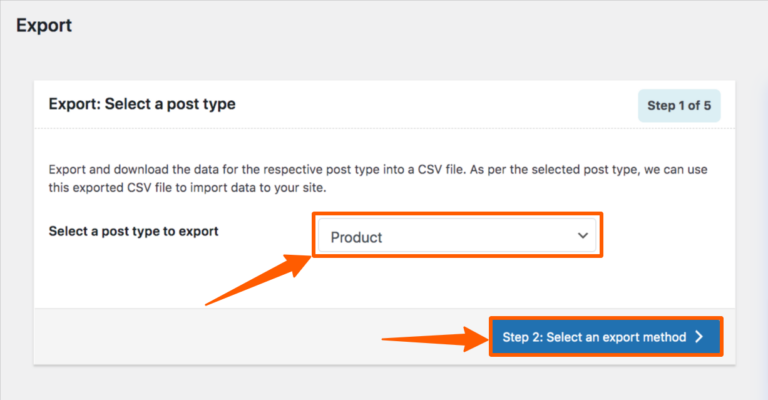Click the orange outline around the Step 2 button
The height and width of the screenshot is (400, 768).
(x=605, y=318)
